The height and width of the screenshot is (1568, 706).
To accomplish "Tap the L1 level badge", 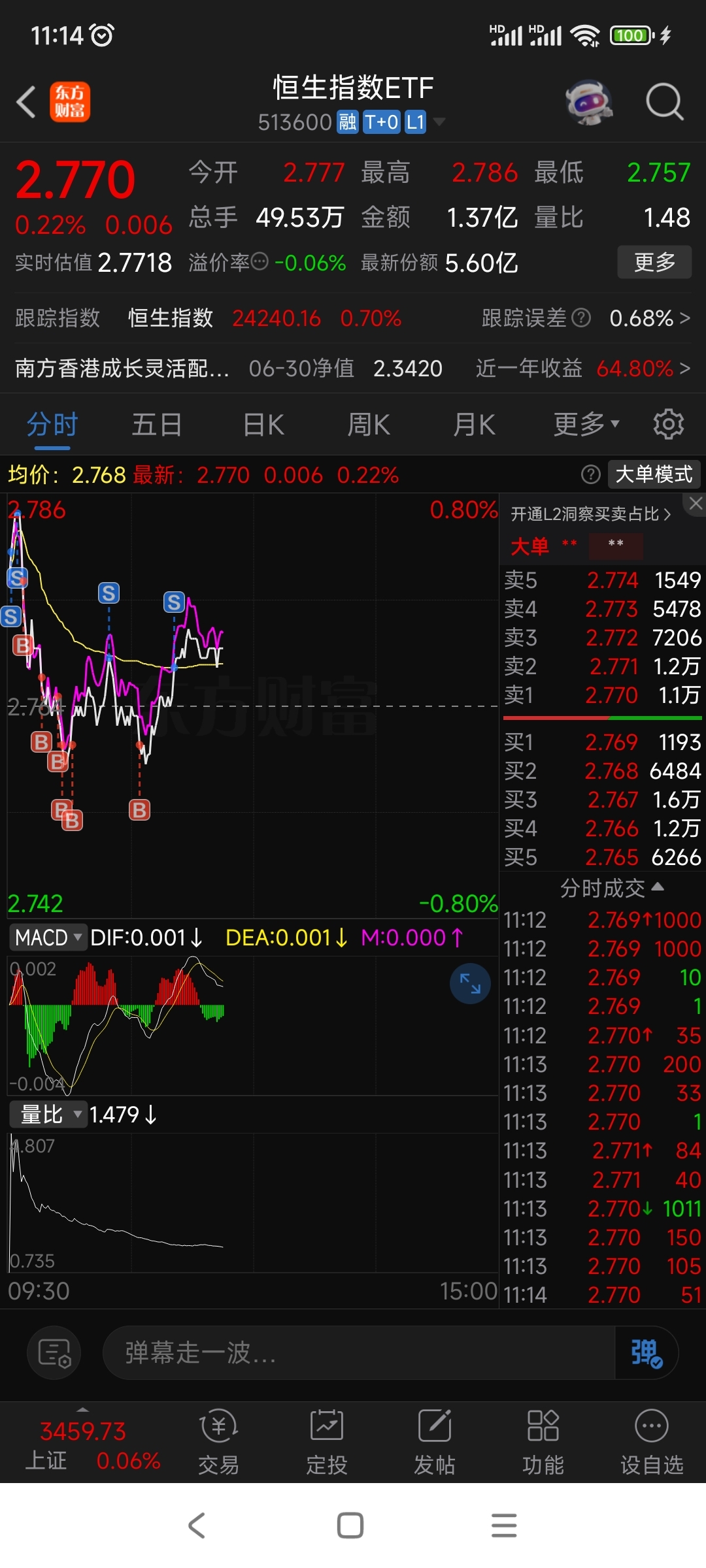I will (x=415, y=122).
